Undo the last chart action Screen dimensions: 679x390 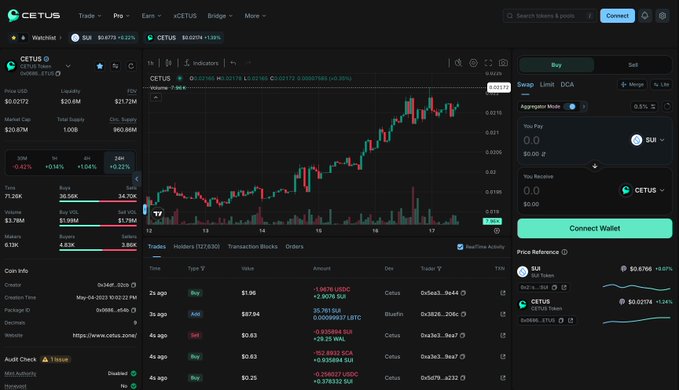(233, 63)
